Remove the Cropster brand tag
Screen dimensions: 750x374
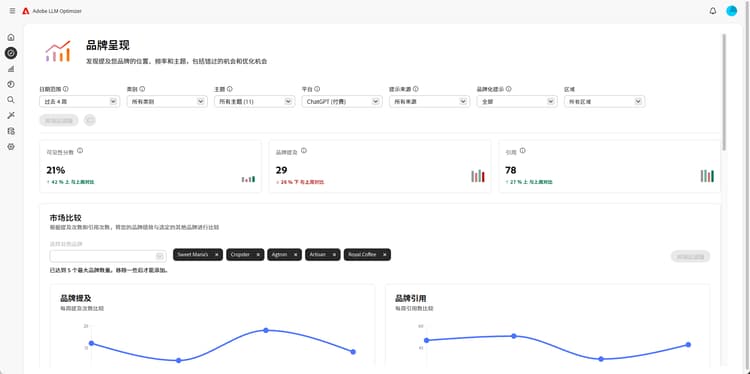pos(258,255)
